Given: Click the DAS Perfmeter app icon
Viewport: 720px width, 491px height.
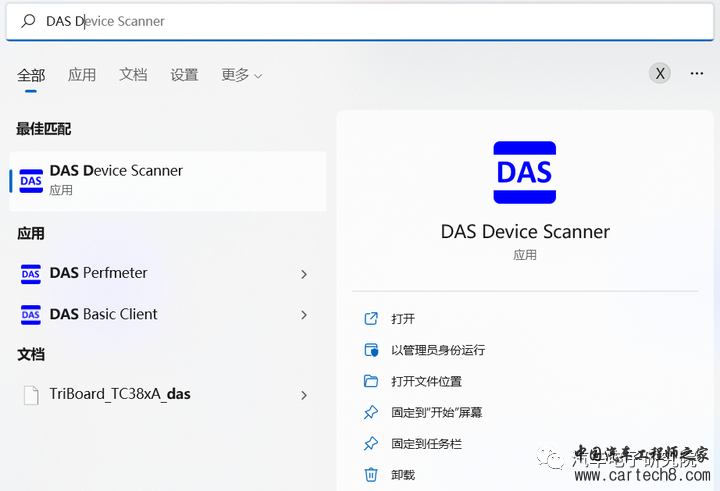Looking at the screenshot, I should pyautogui.click(x=31, y=274).
